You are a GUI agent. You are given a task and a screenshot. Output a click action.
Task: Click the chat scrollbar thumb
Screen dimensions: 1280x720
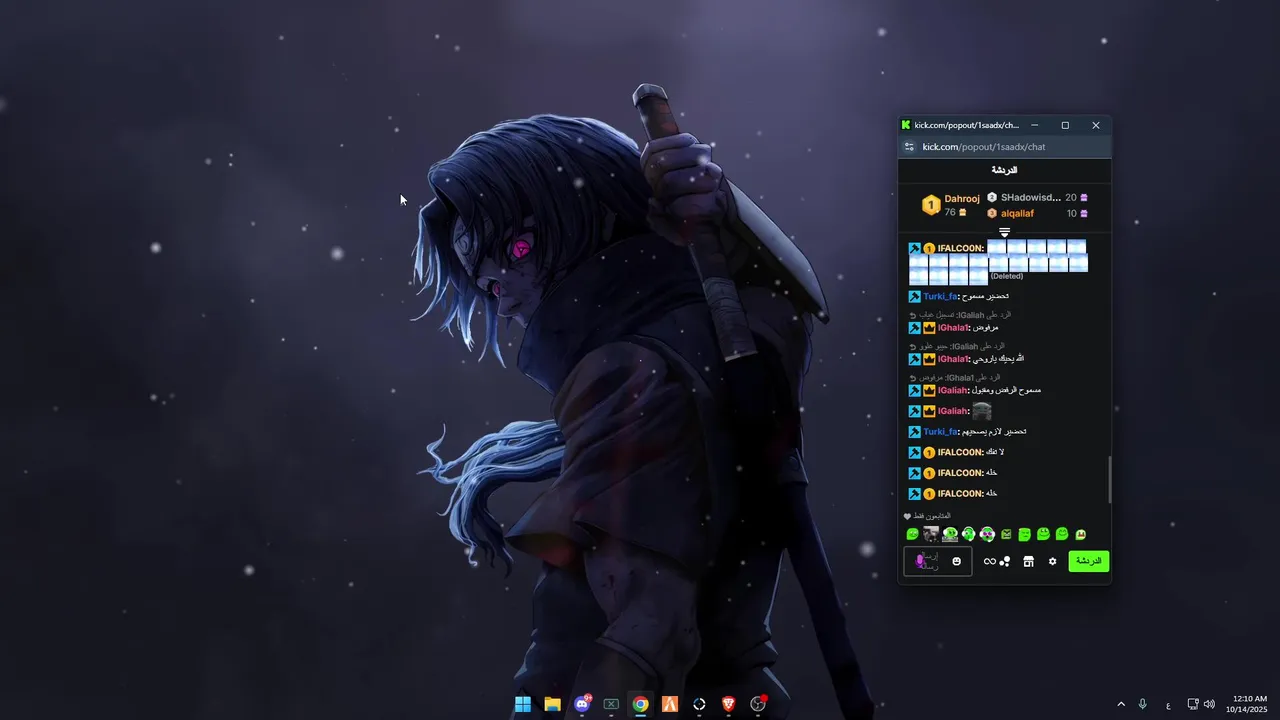[1109, 480]
